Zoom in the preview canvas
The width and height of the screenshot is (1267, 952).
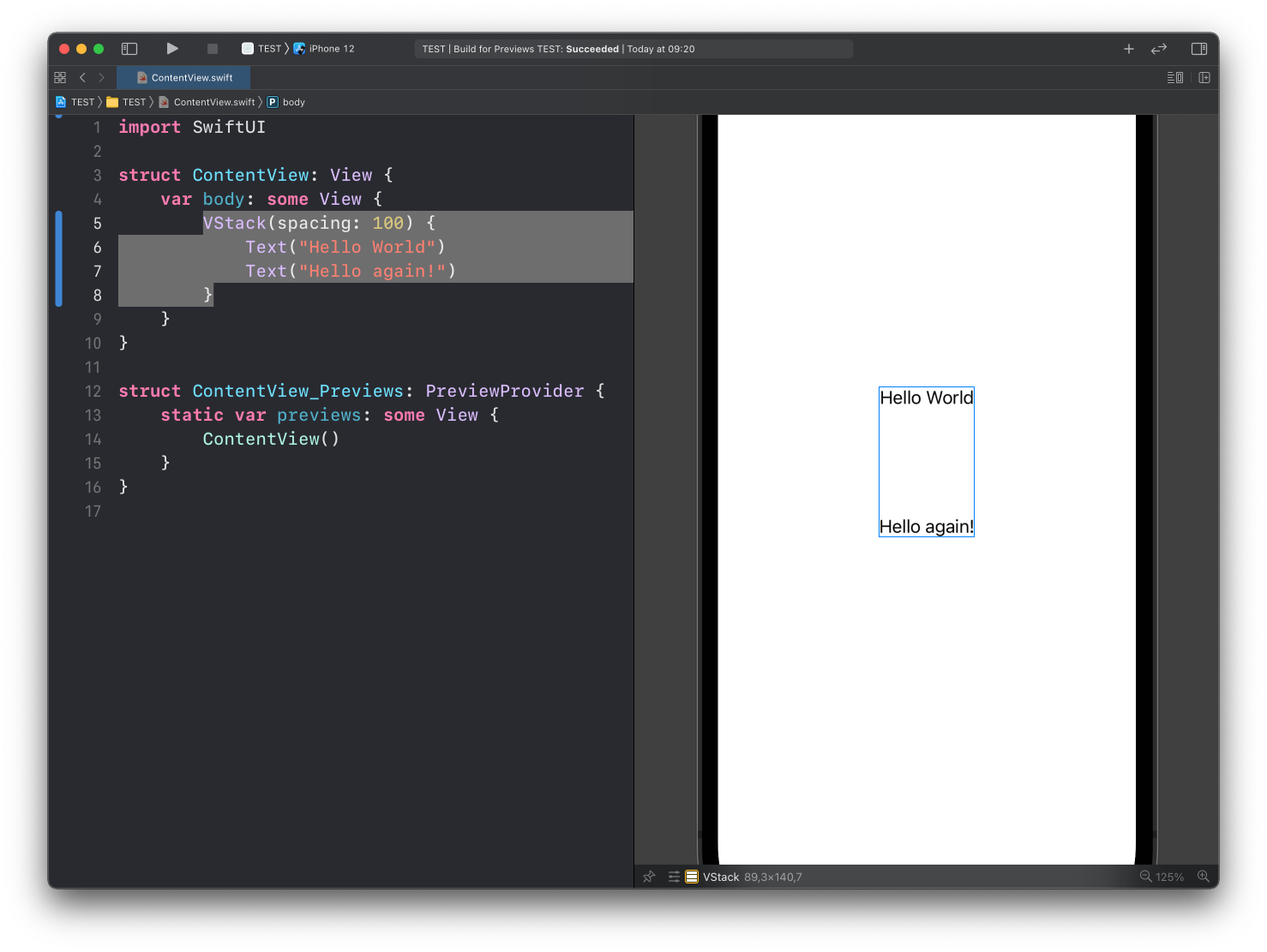click(x=1204, y=877)
